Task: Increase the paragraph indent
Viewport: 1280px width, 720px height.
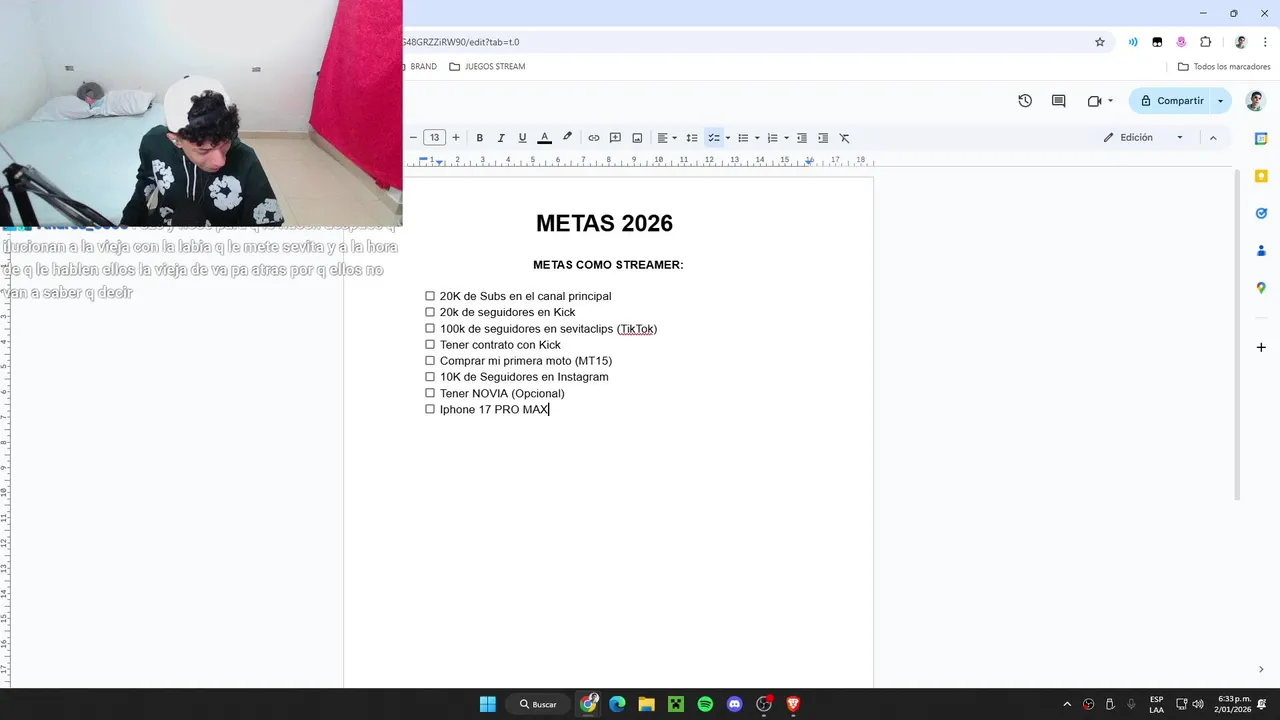Action: [823, 138]
